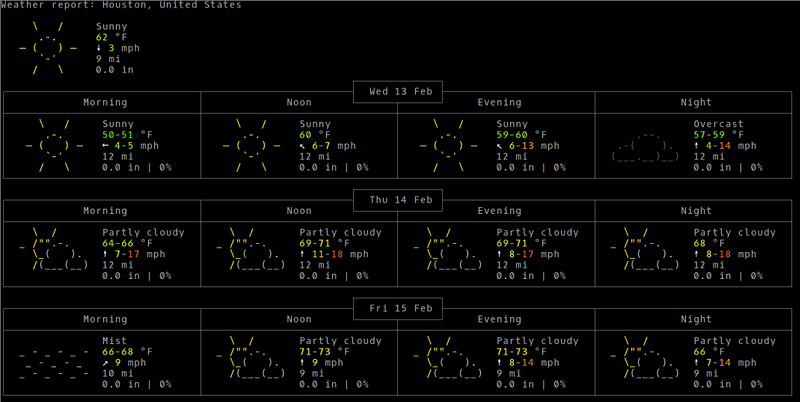The image size is (800, 402).
Task: Click Friday morning's 66-68 °F temperature
Action: pos(127,351)
